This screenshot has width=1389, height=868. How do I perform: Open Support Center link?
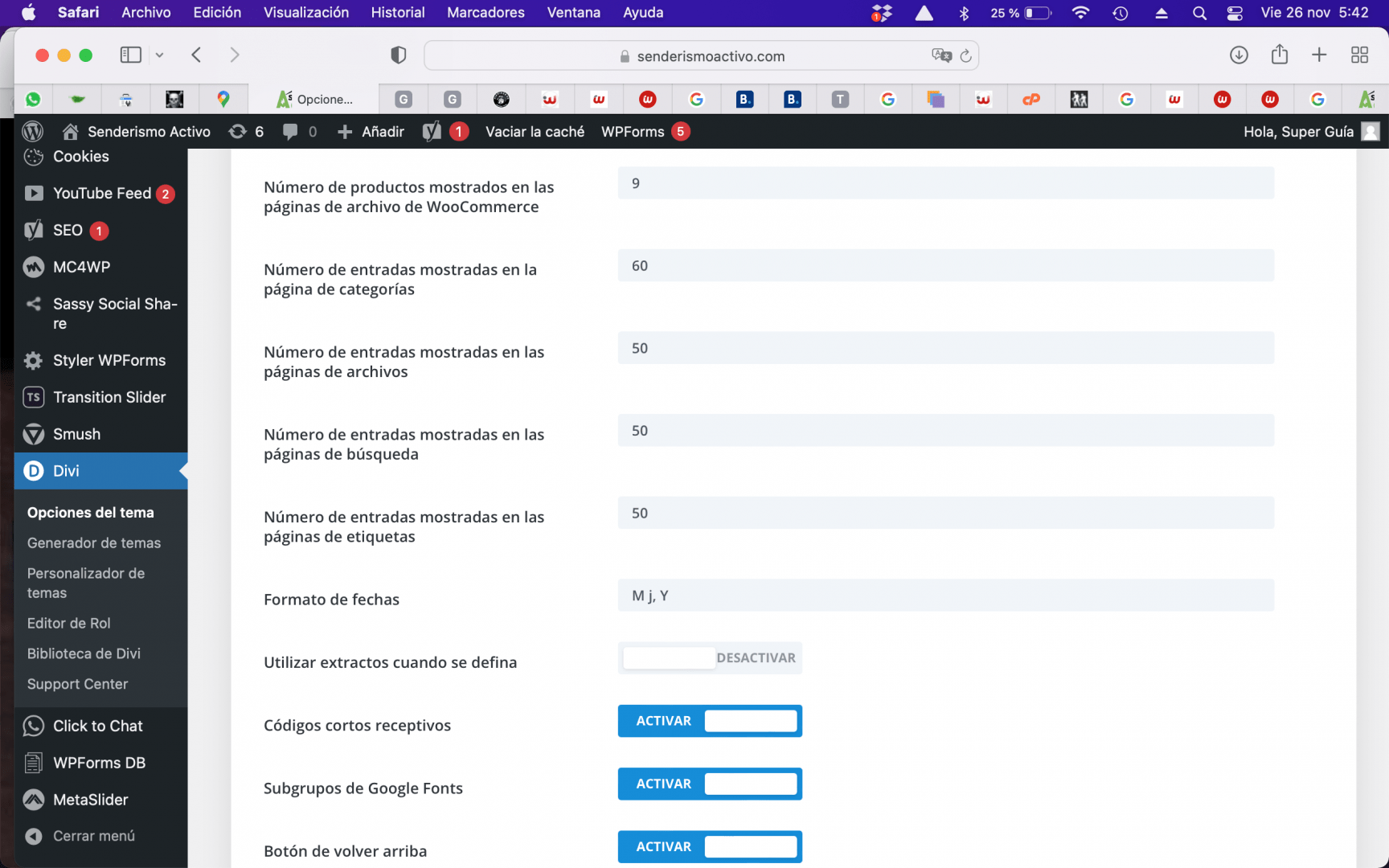[x=78, y=685]
